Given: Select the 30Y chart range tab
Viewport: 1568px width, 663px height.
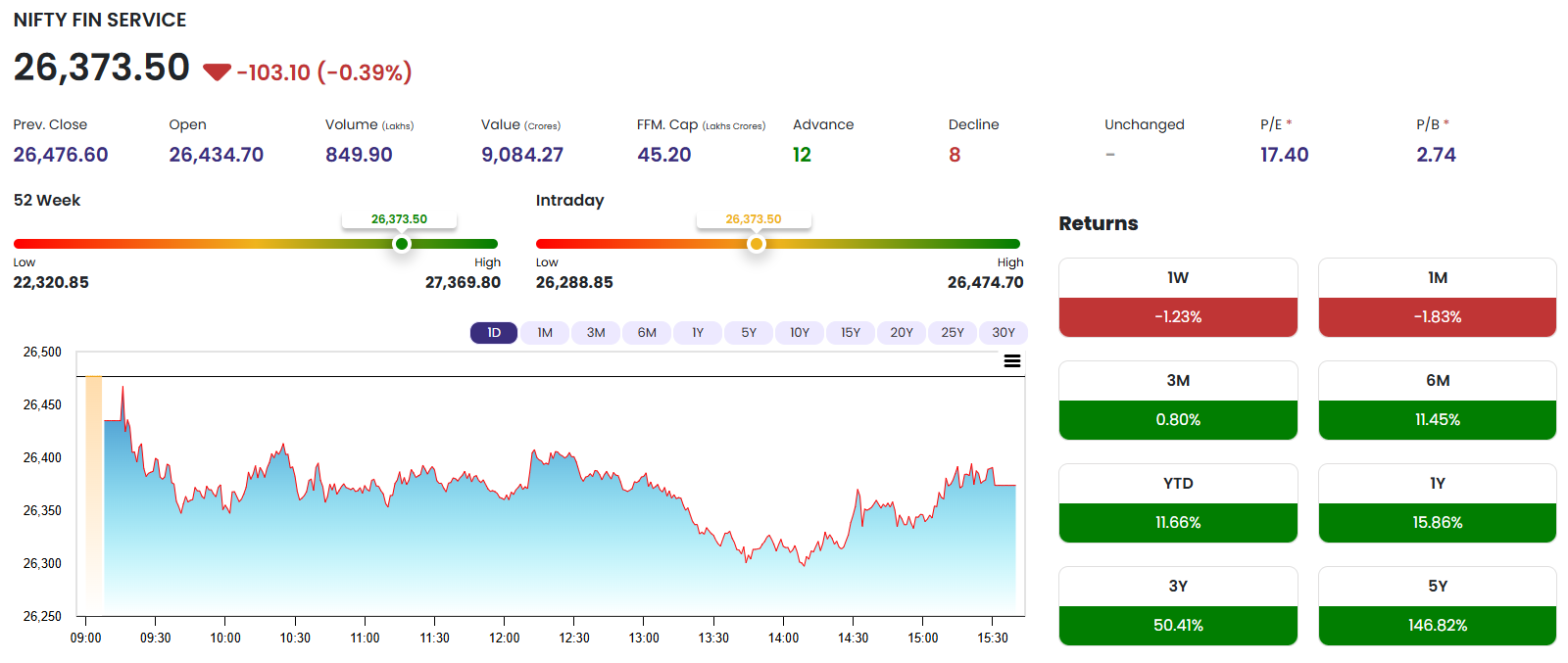Looking at the screenshot, I should click(1004, 333).
